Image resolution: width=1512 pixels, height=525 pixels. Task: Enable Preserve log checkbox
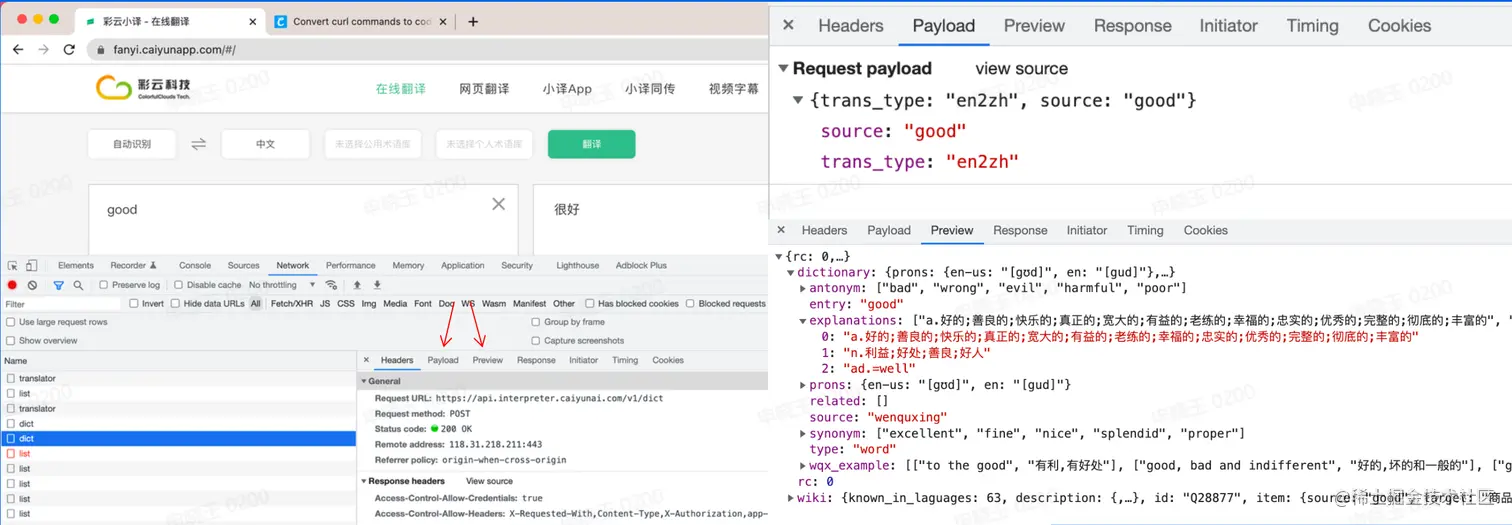pyautogui.click(x=104, y=285)
